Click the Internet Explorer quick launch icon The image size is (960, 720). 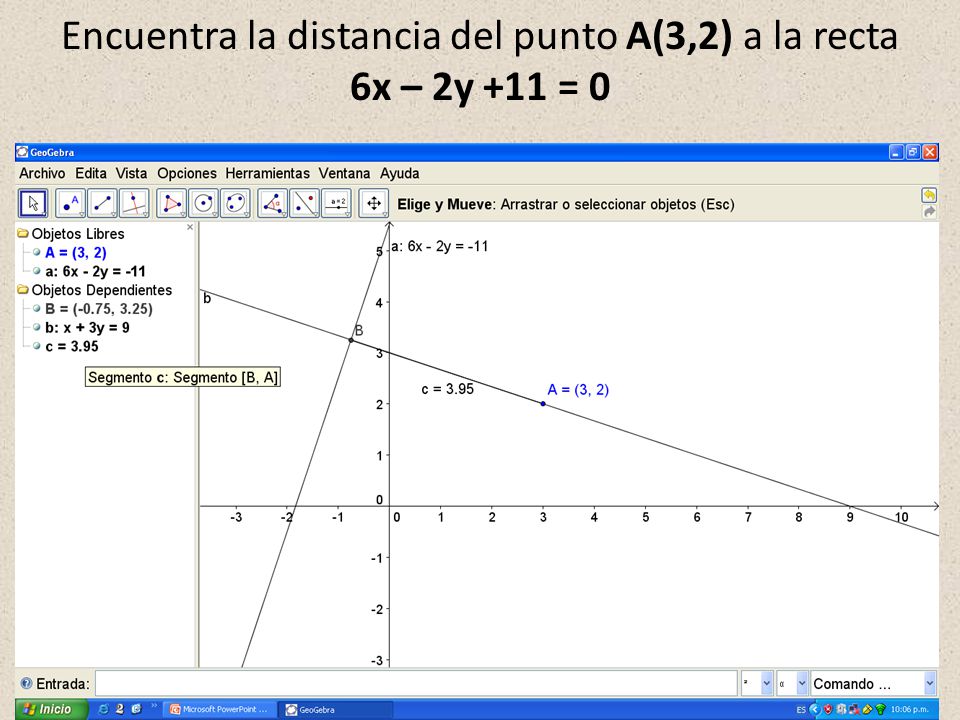click(x=103, y=709)
